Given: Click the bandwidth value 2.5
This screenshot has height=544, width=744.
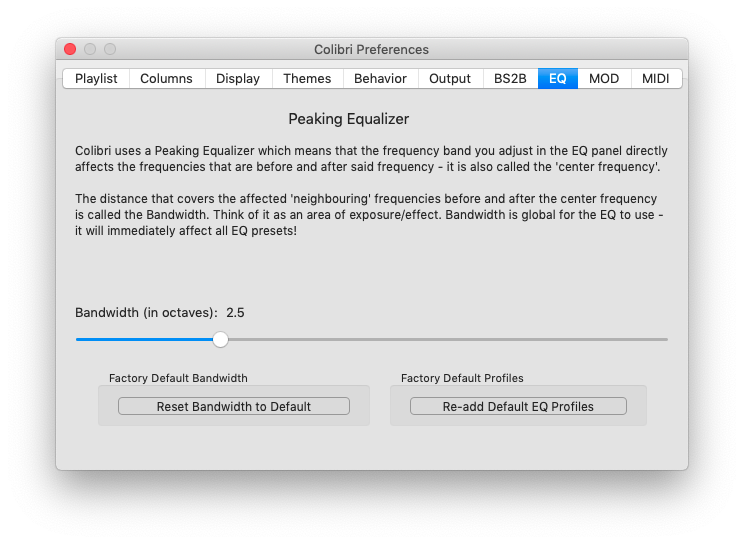Looking at the screenshot, I should [x=235, y=313].
